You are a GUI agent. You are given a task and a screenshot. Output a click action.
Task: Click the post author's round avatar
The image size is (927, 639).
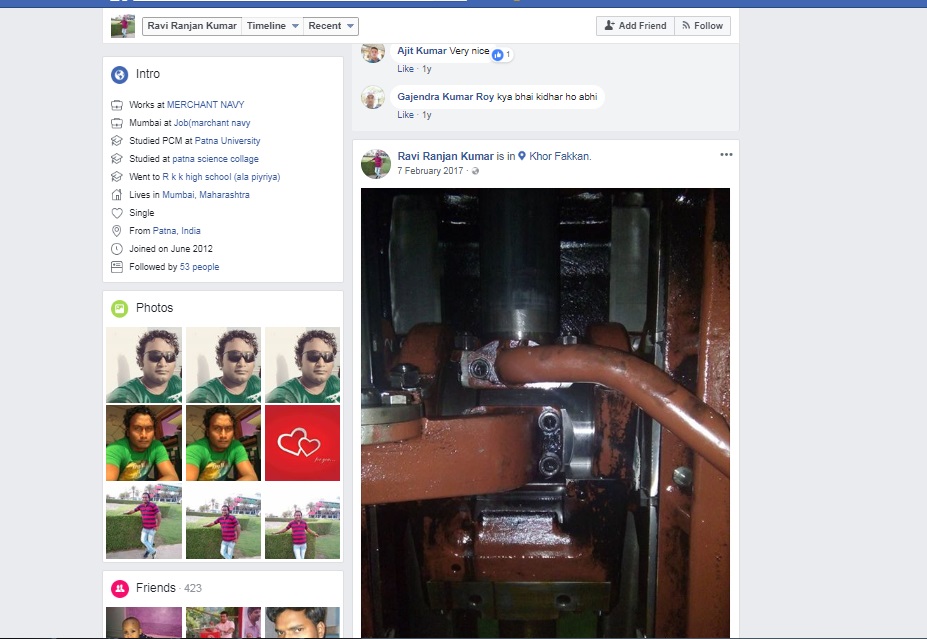[x=376, y=164]
